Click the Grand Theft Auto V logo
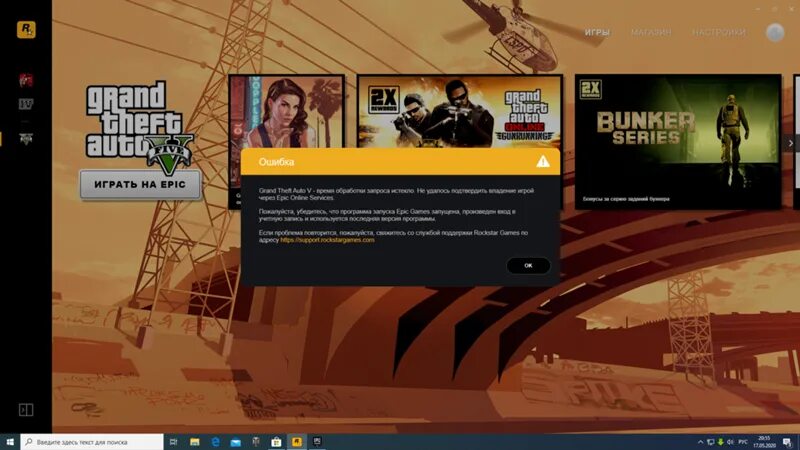Screen dimensions: 800x450 (x=140, y=128)
